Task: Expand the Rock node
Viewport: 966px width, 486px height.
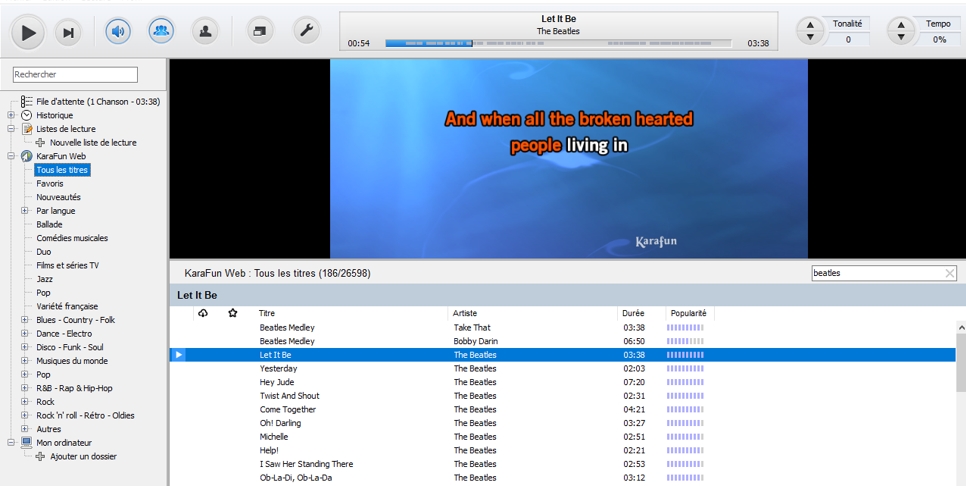Action: tap(25, 402)
